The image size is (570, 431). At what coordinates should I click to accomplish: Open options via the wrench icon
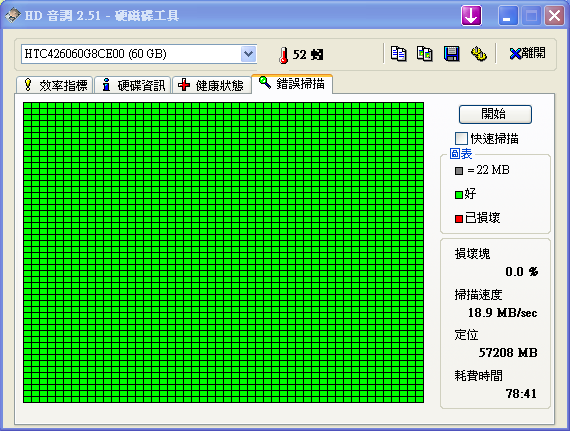pos(479,54)
